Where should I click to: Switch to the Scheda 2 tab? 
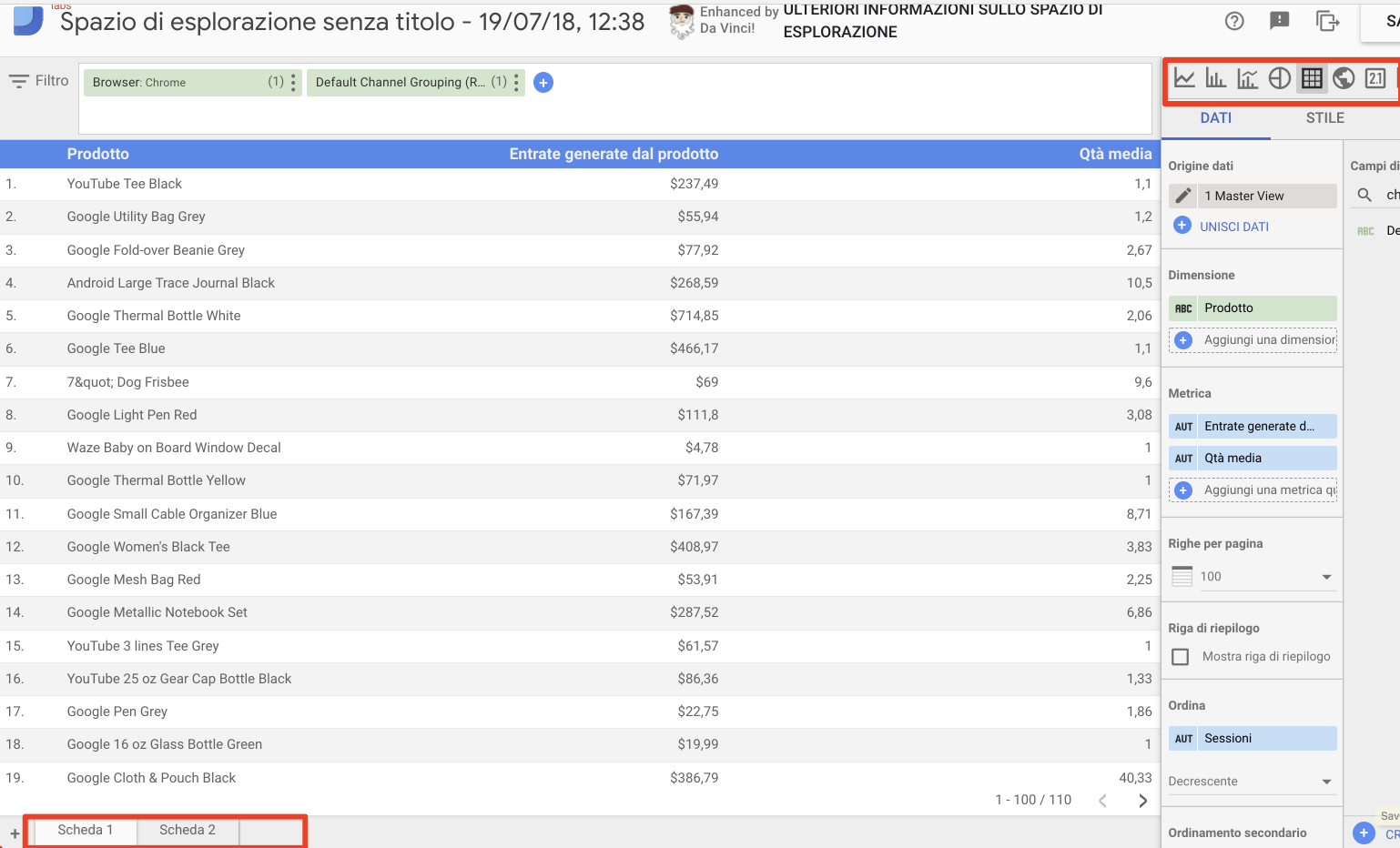point(187,829)
